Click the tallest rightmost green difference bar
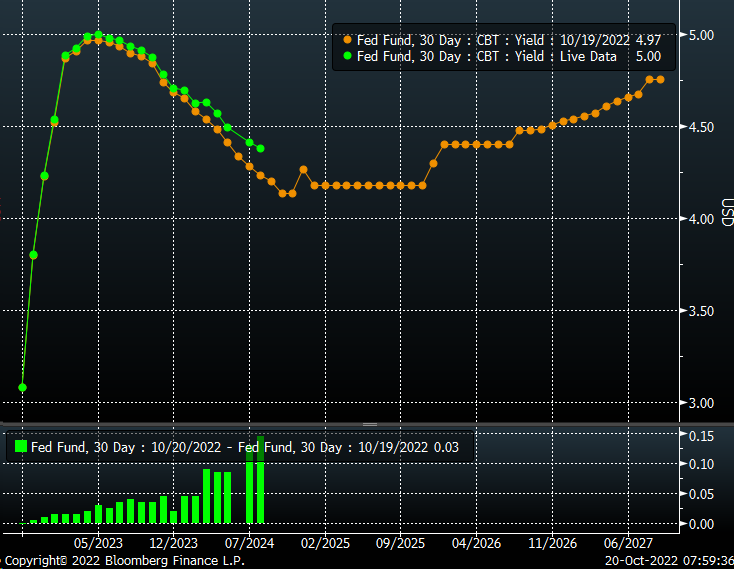 click(x=261, y=480)
